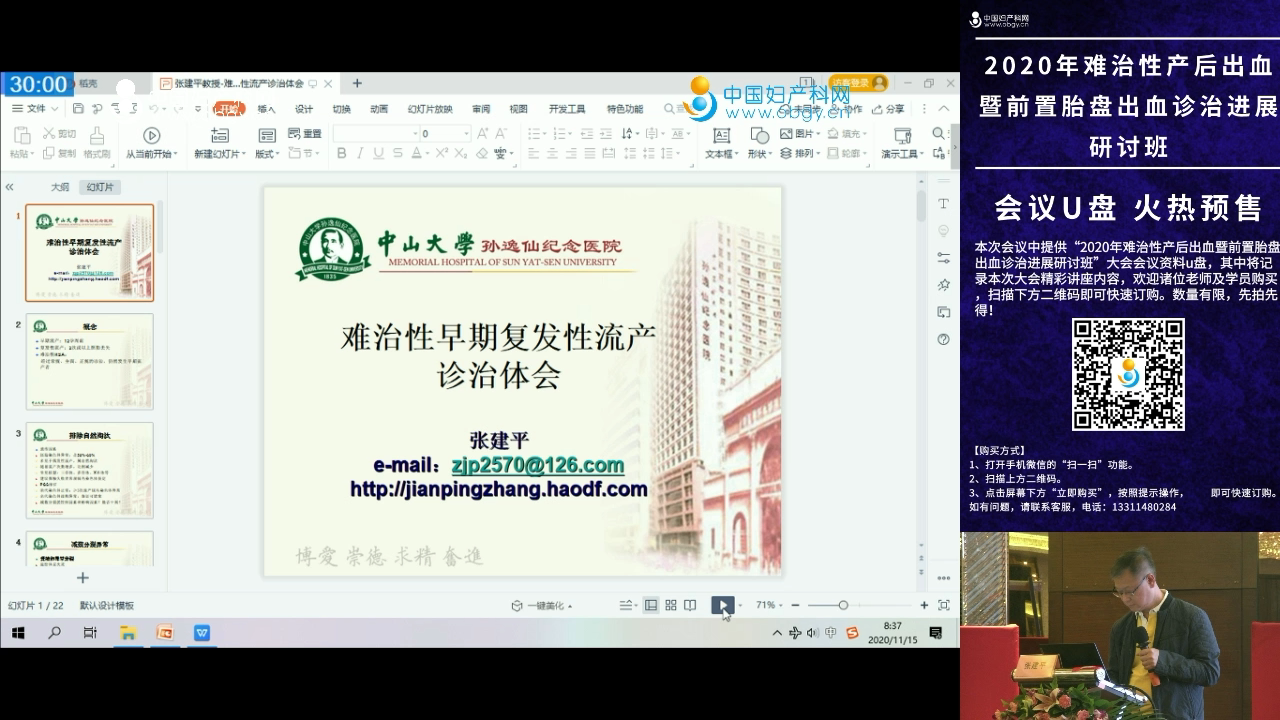Switch to slide sorter grid view
The image size is (1280, 720).
(x=671, y=606)
